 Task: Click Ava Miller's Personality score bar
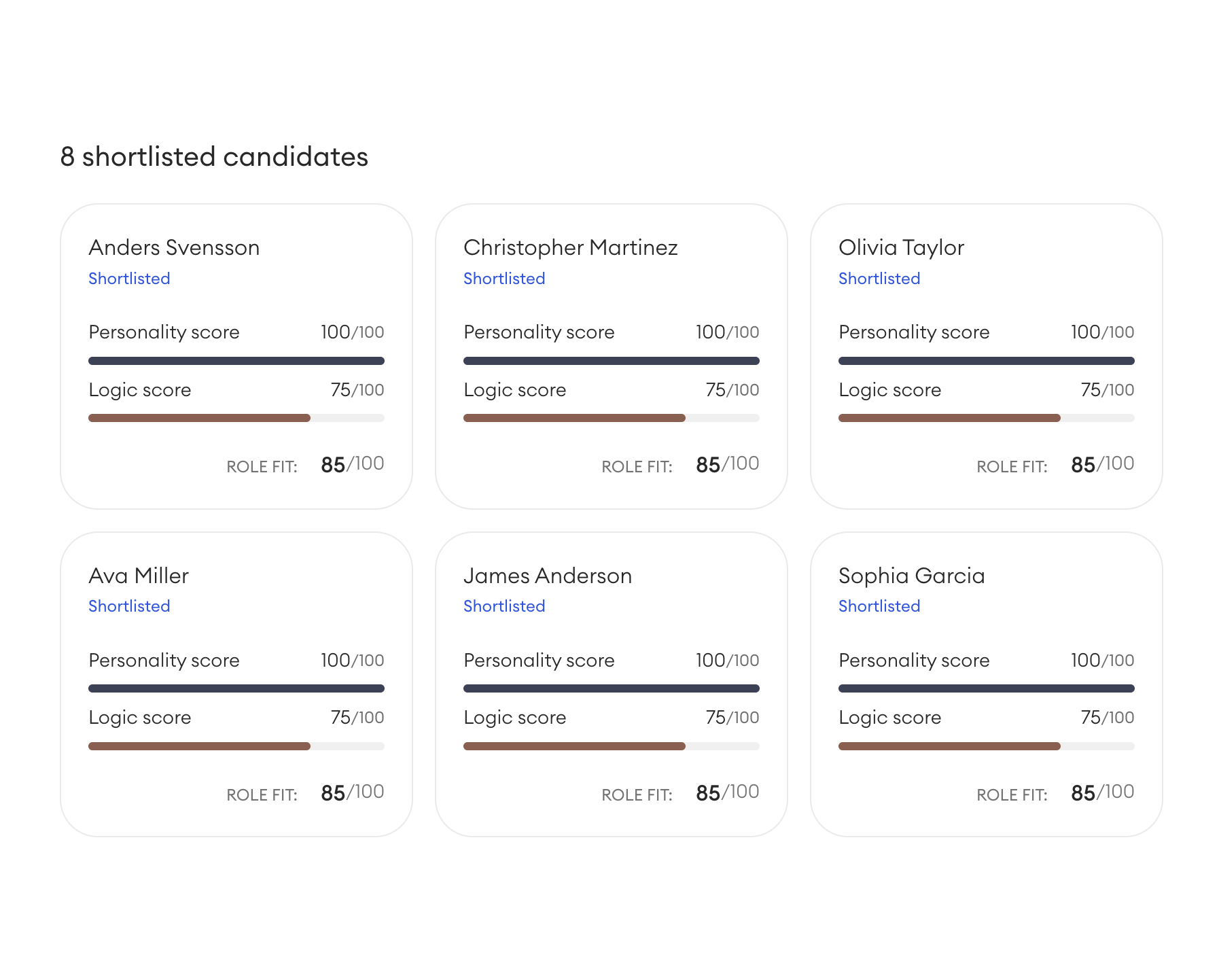pos(236,688)
